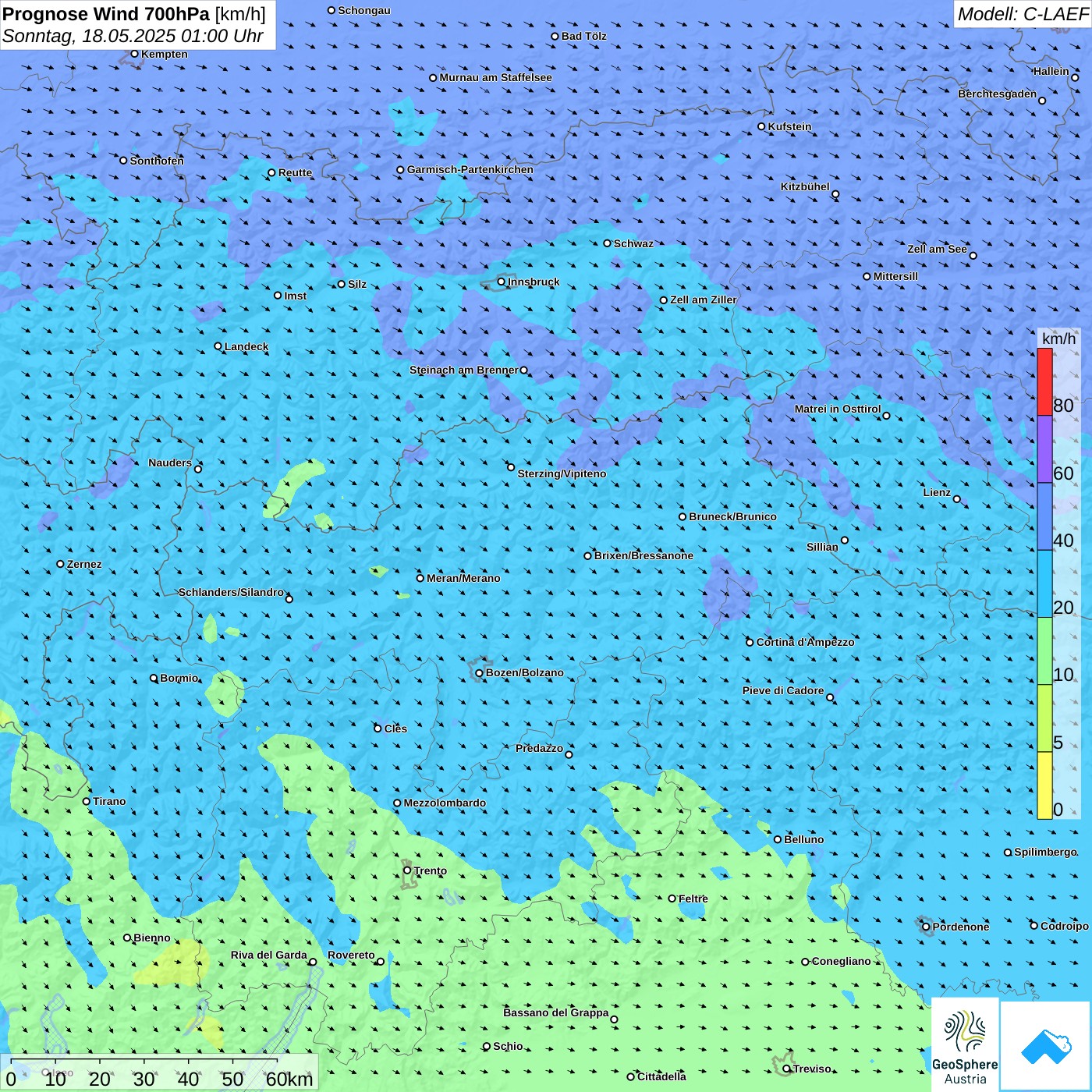This screenshot has height=1092, width=1092.
Task: Click the Trento city marker
Action: click(407, 870)
